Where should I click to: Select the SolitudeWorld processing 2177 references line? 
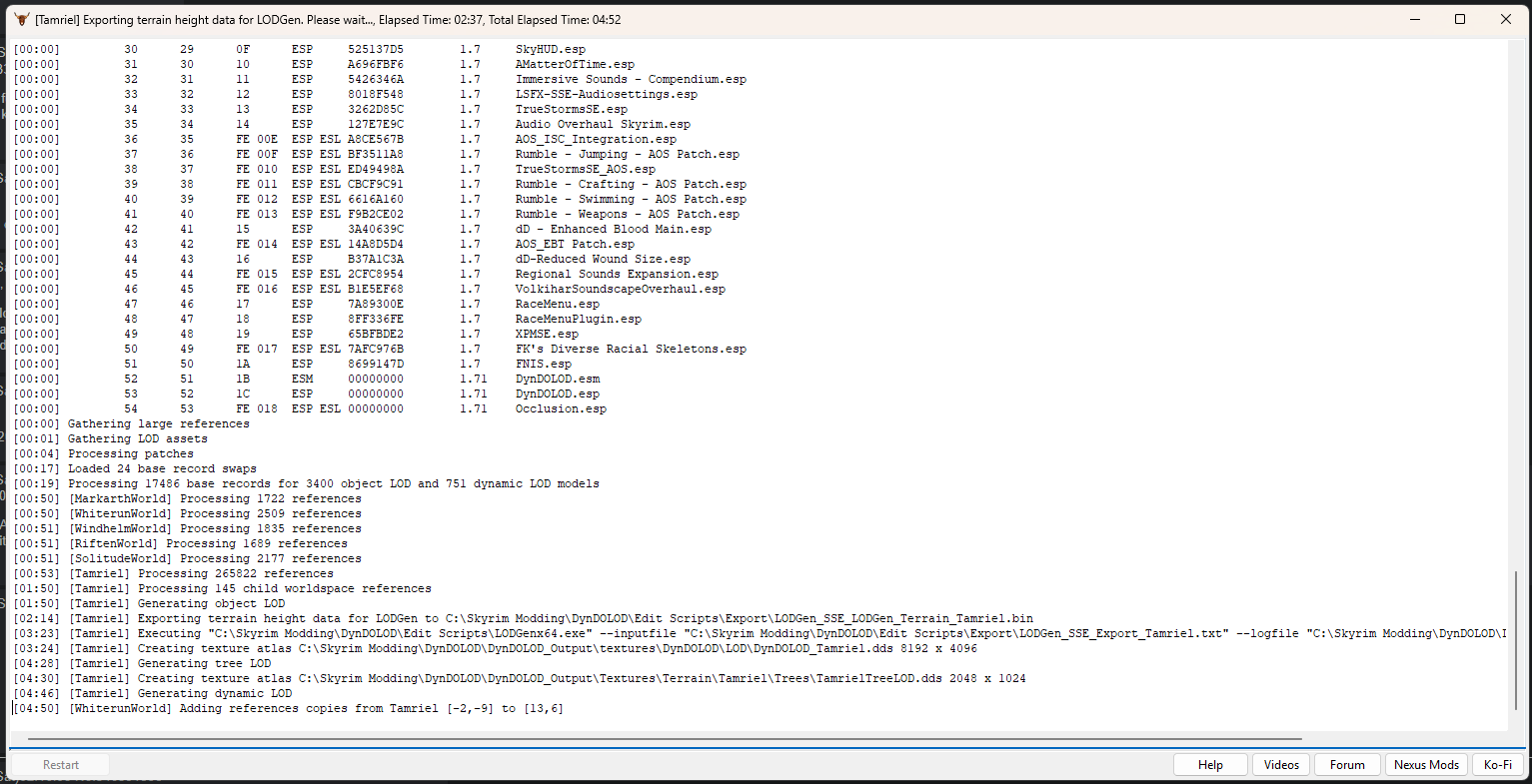pos(187,558)
